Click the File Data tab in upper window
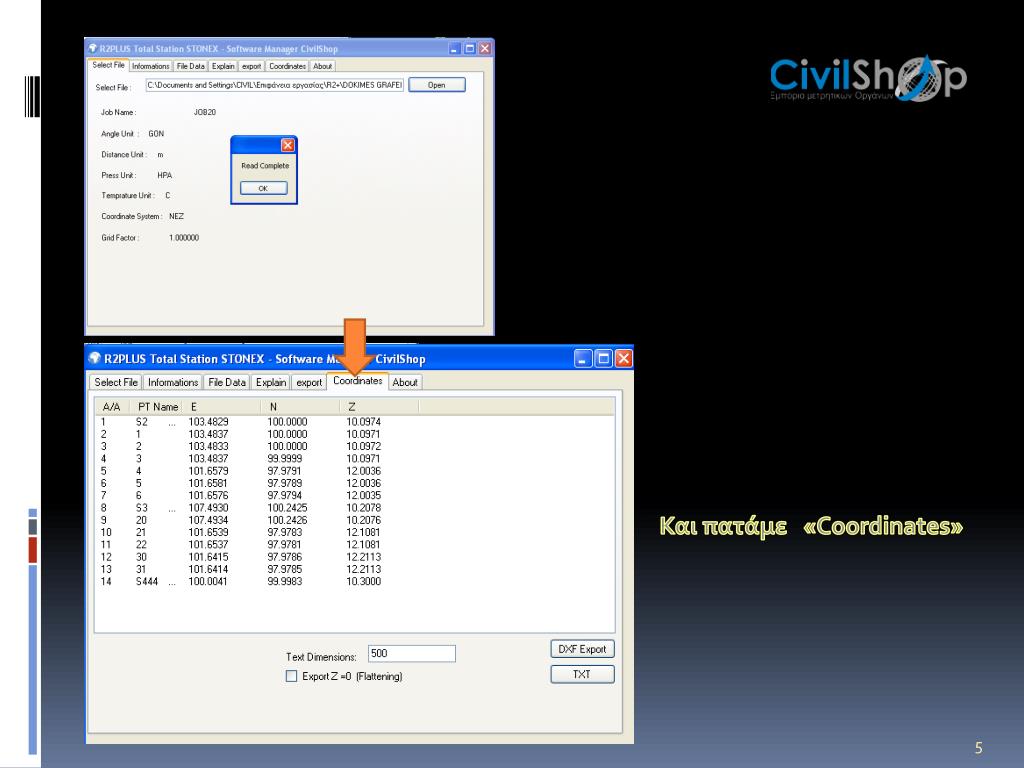This screenshot has height=768, width=1024. pyautogui.click(x=191, y=66)
